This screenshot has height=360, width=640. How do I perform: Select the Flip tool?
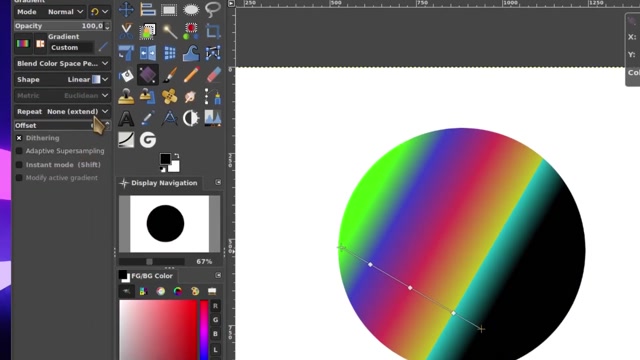tap(148, 53)
